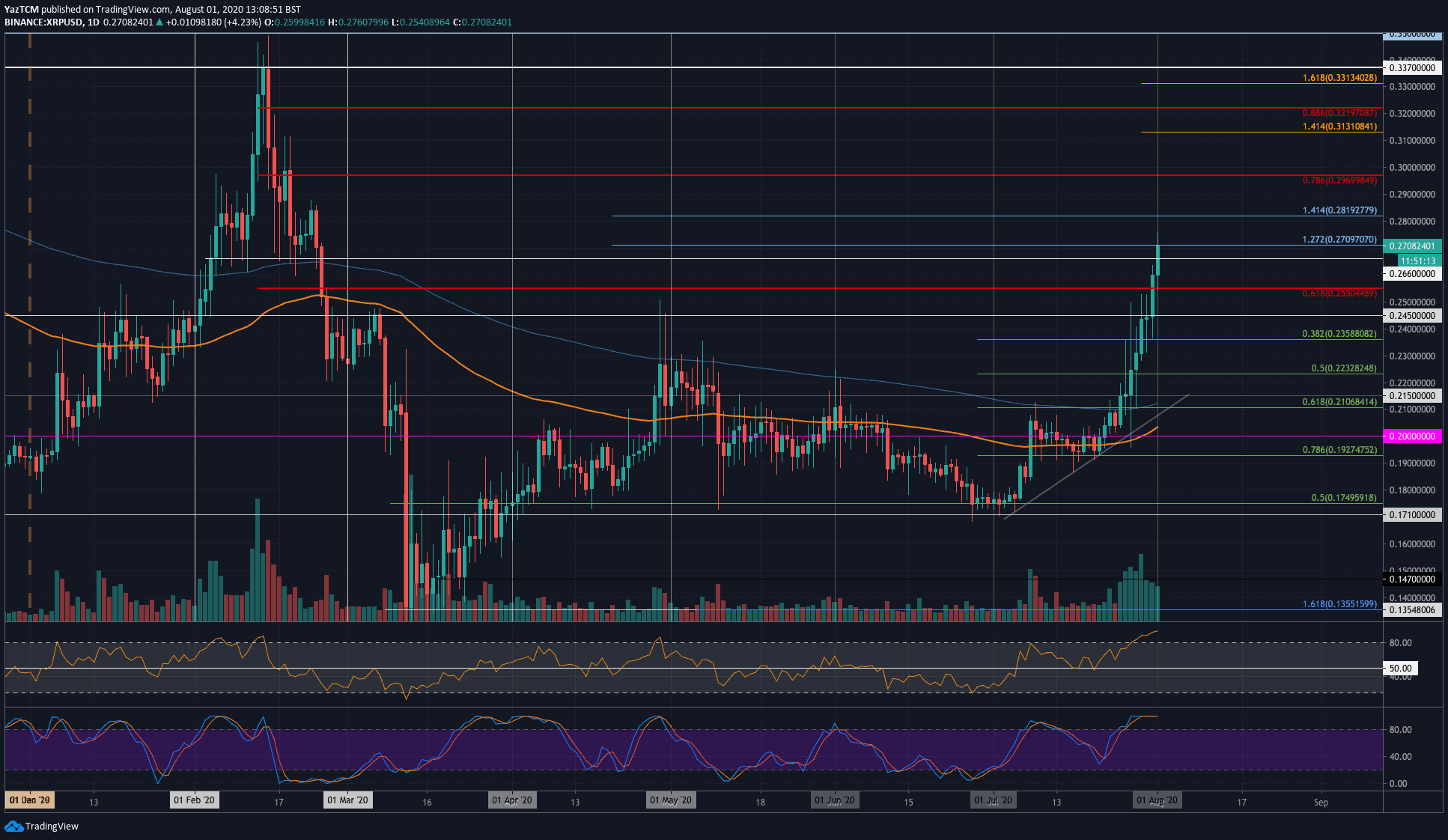Click the 0.382(0.23588082) Fibonacci label
Image resolution: width=1448 pixels, height=840 pixels.
click(x=1339, y=334)
